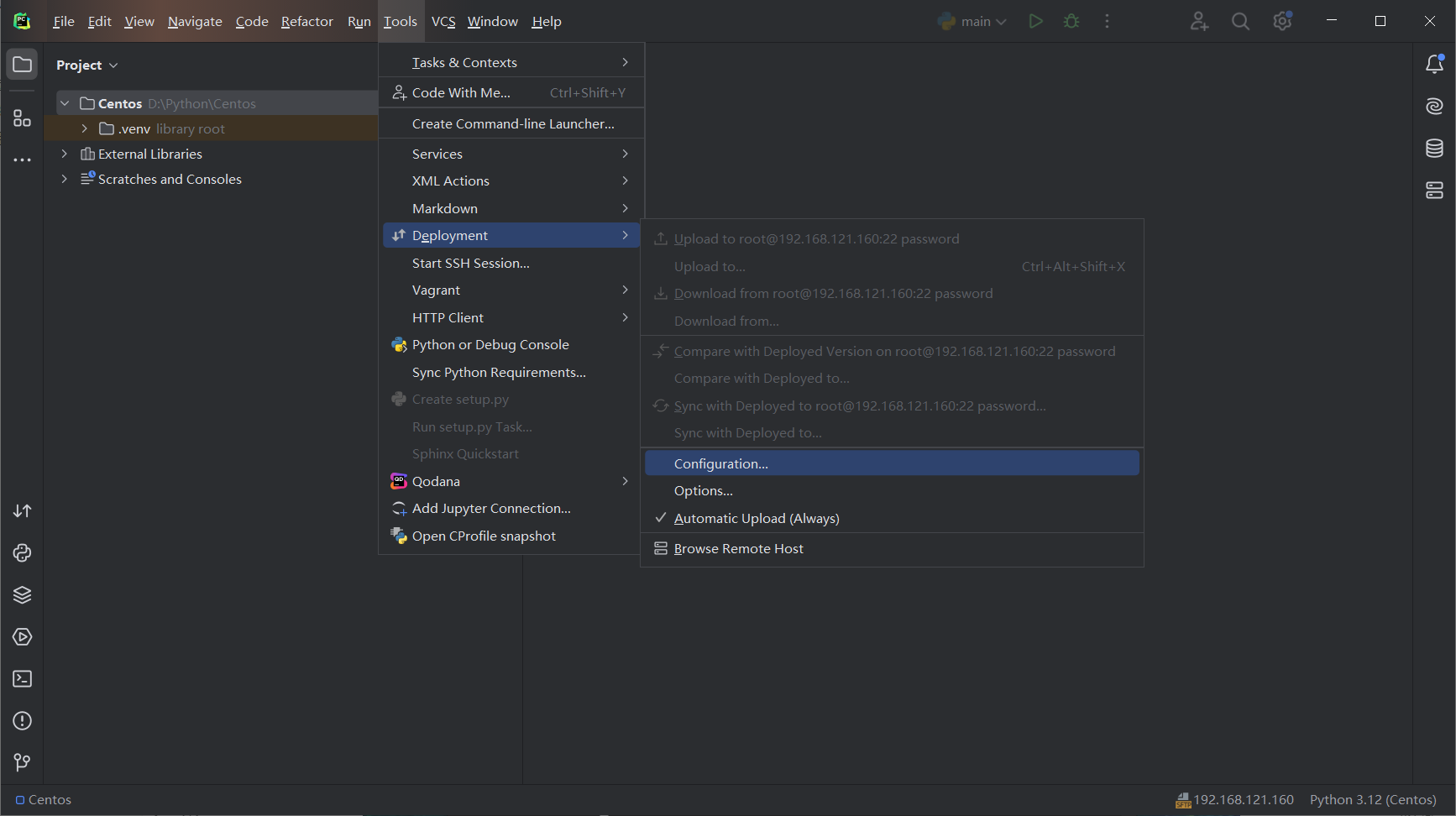Open HTTP Client submenu
The image size is (1456, 816).
511,317
